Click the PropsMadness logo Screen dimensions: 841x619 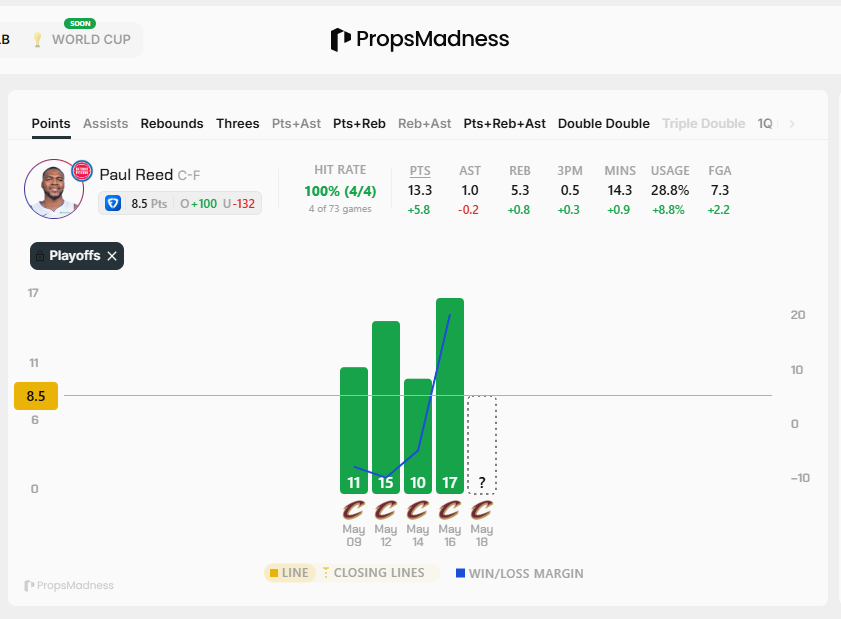point(419,39)
